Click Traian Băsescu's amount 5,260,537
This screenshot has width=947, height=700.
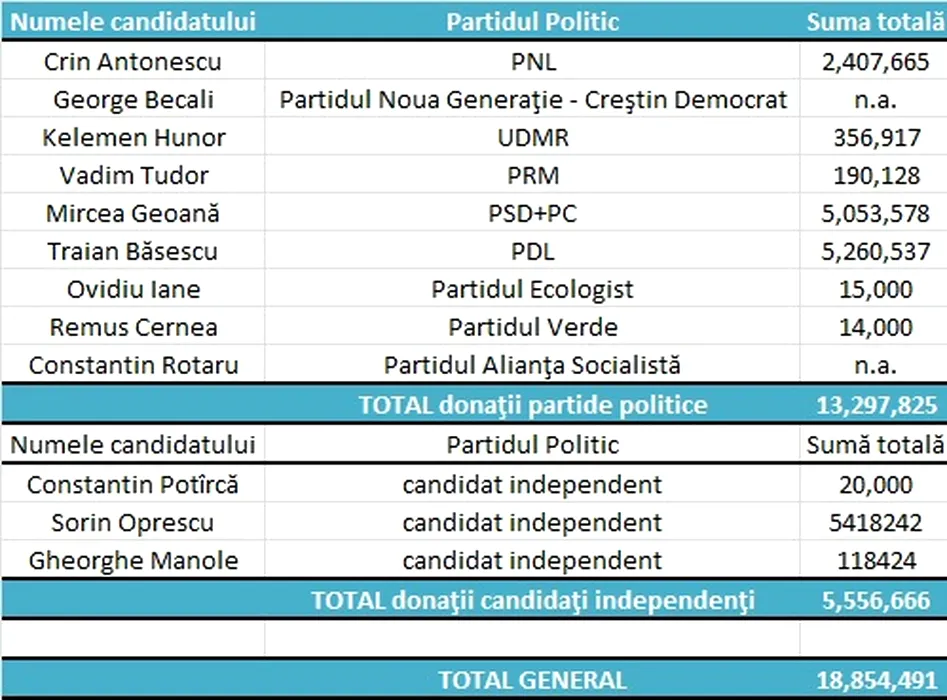click(873, 252)
